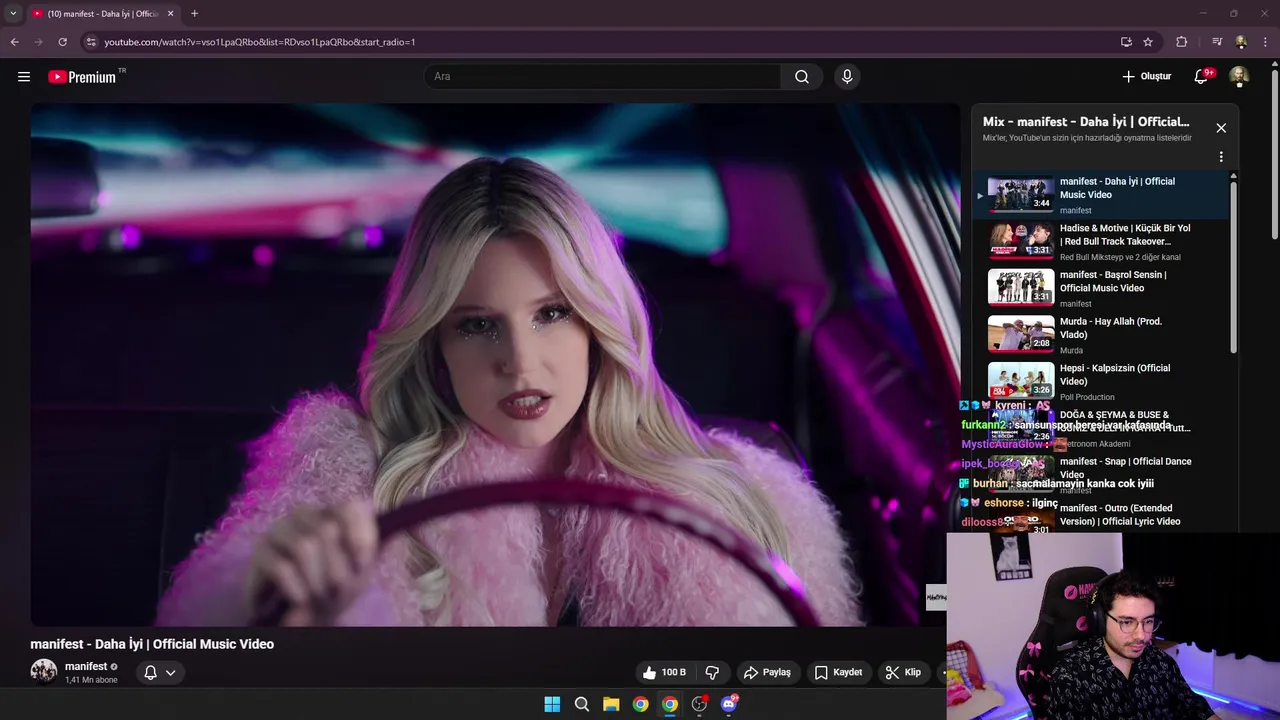Viewport: 1280px width, 720px height.
Task: Open the manifest channel avatar
Action: point(43,672)
